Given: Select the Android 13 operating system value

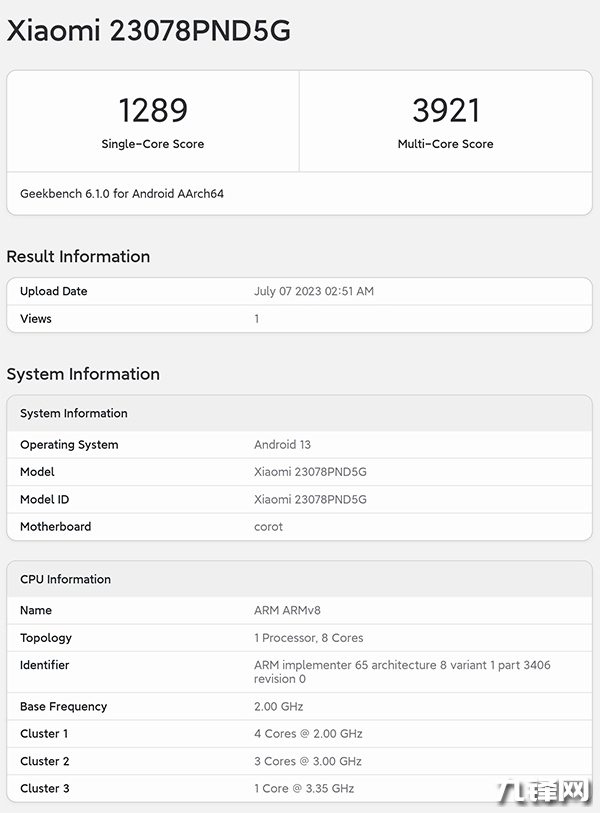Looking at the screenshot, I should coord(282,444).
